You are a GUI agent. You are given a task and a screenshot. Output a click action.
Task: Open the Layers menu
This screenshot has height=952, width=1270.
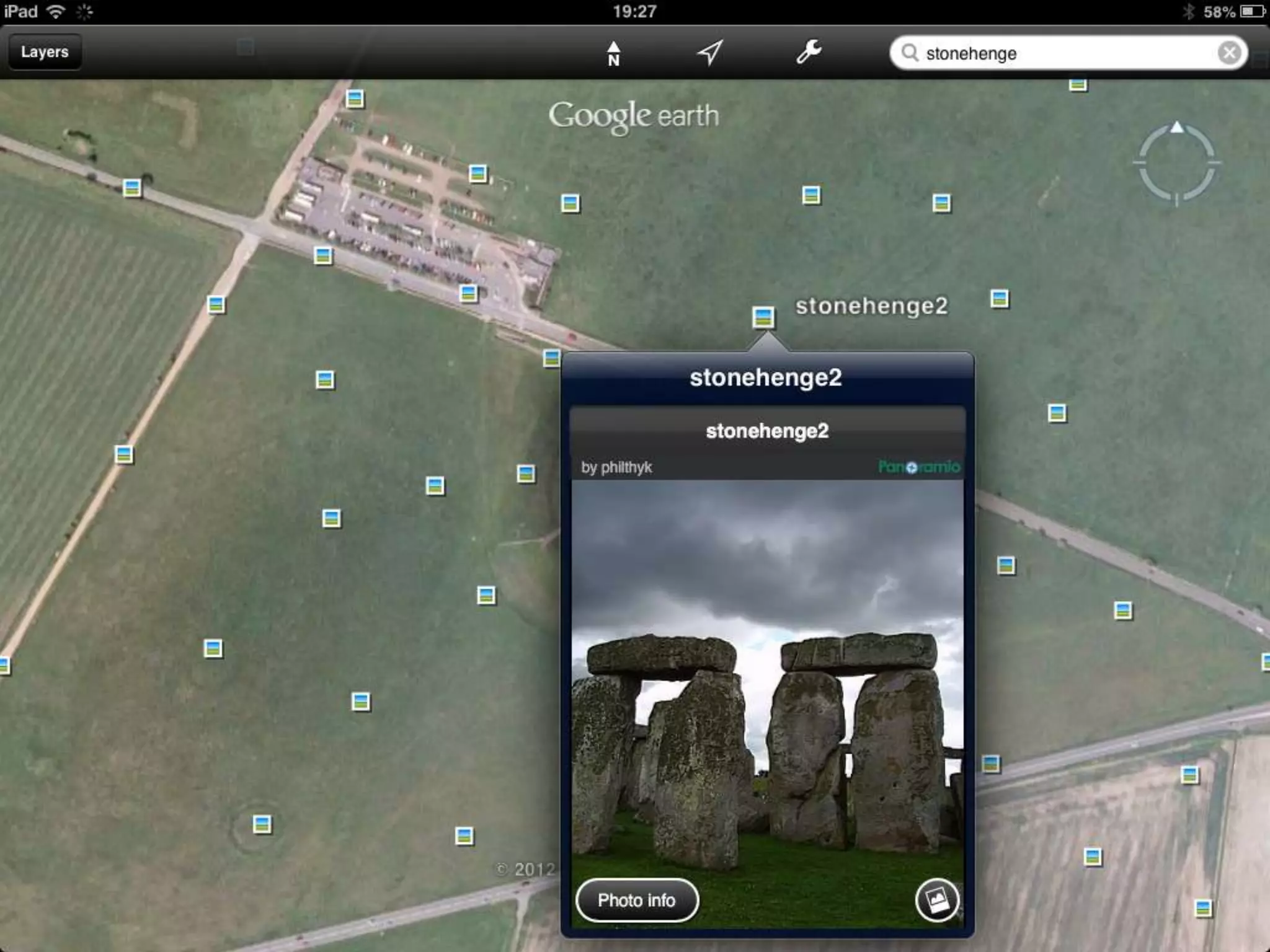tap(44, 52)
